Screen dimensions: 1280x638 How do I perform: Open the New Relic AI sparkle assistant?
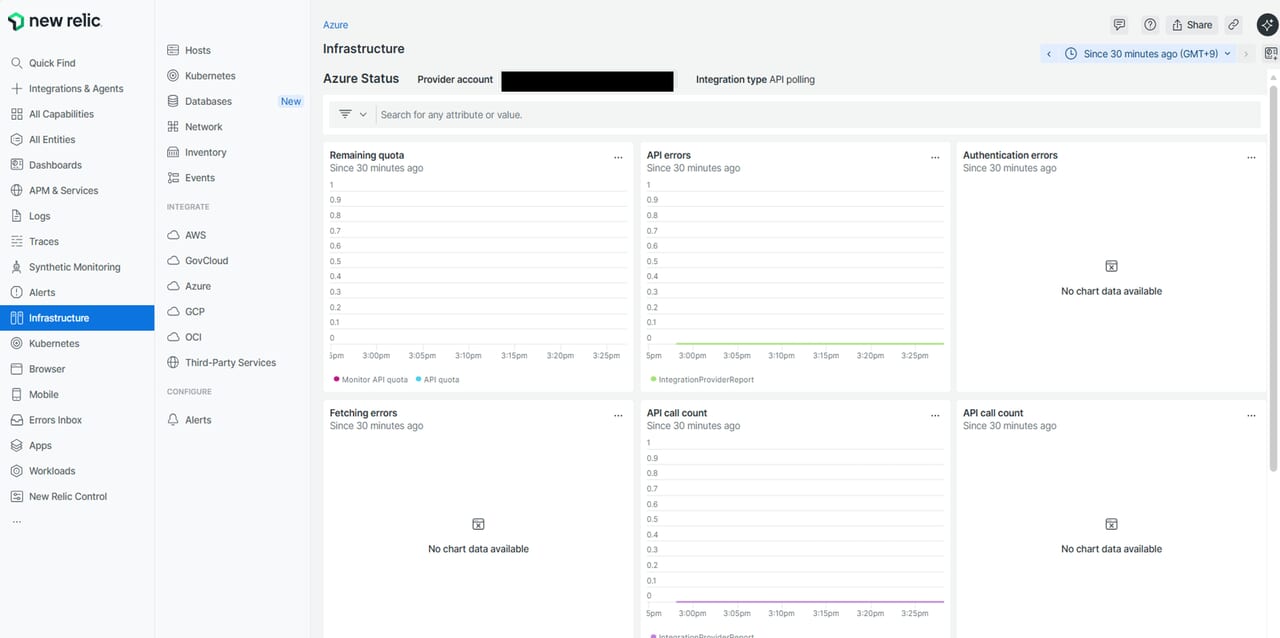click(x=1267, y=25)
